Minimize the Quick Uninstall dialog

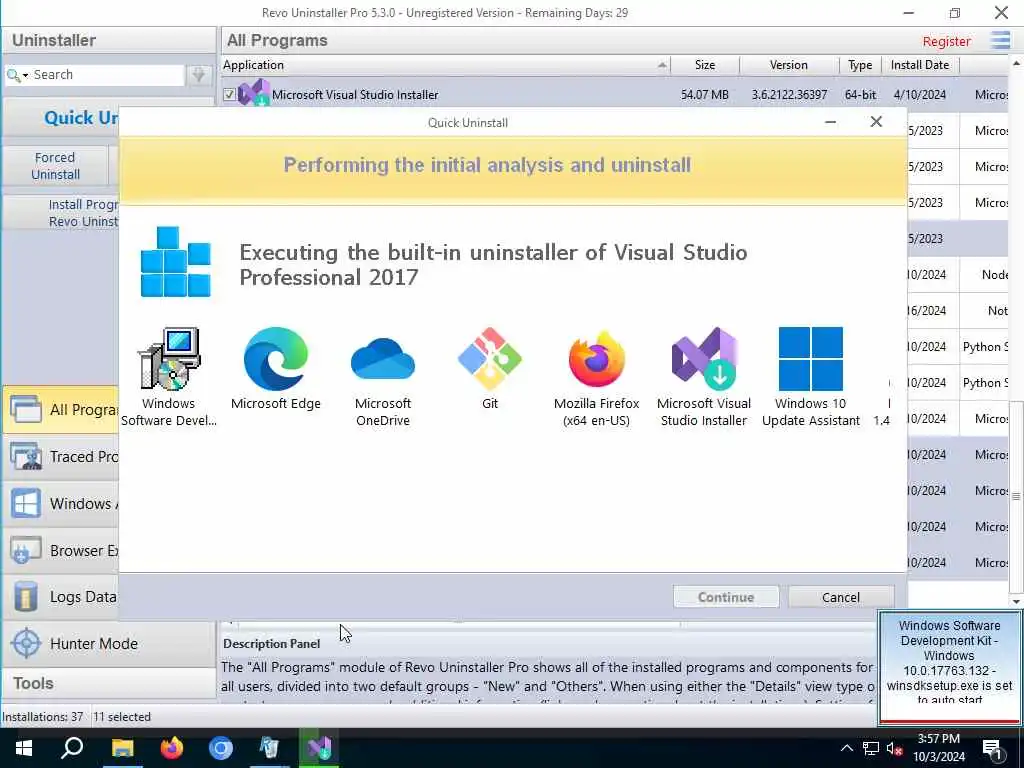pos(831,122)
